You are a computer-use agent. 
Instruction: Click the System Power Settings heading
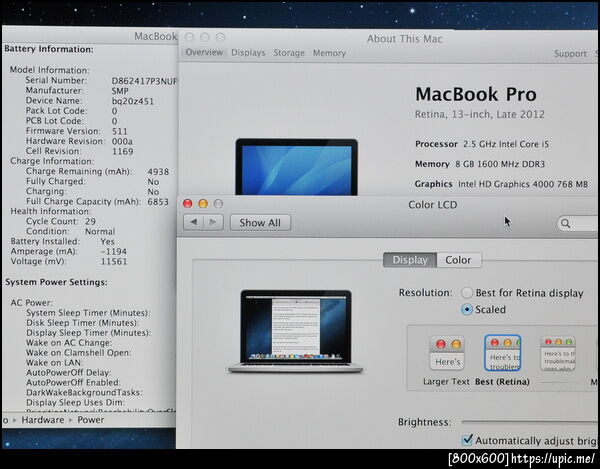(56, 282)
